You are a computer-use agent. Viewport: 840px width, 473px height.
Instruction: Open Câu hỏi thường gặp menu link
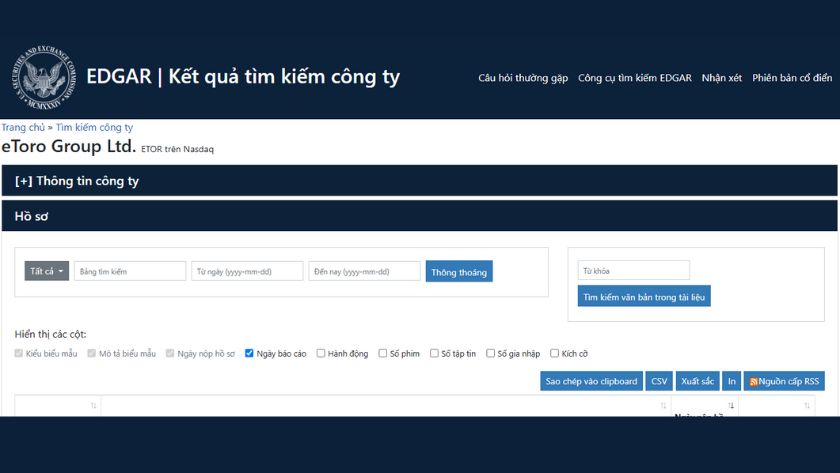523,78
